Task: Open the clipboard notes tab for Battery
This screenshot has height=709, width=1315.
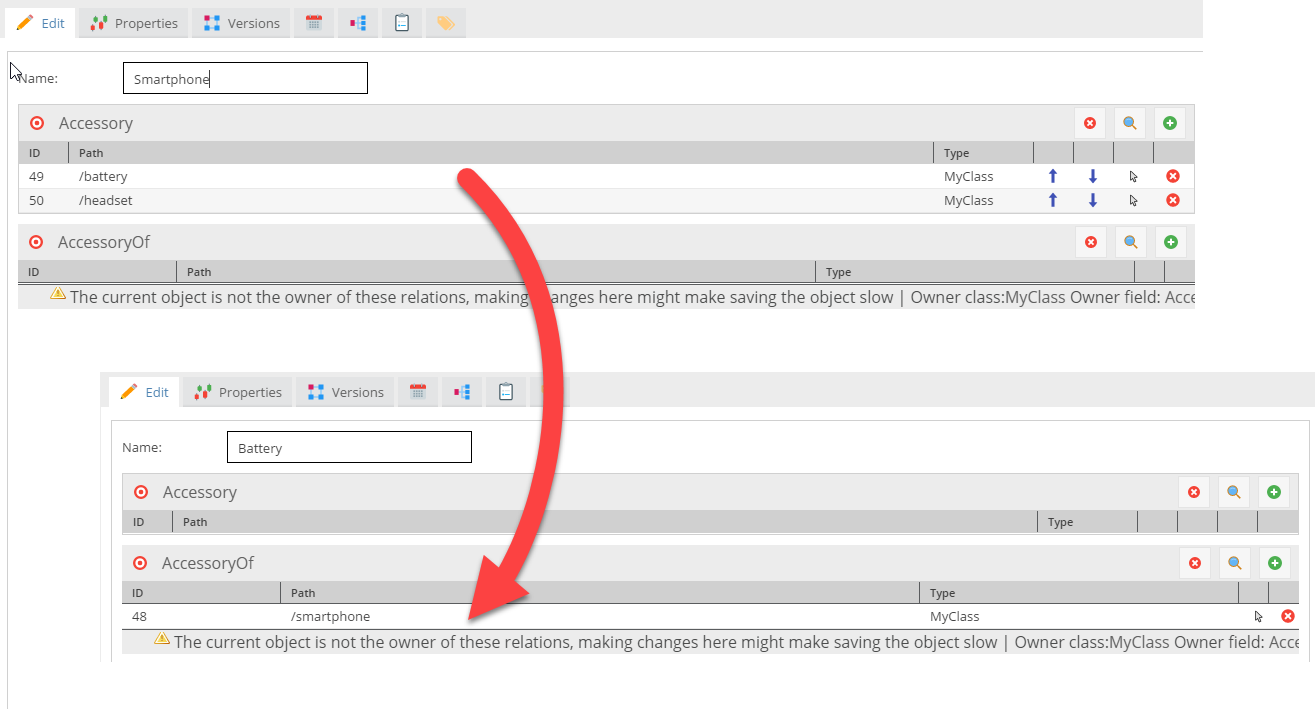Action: click(x=506, y=392)
